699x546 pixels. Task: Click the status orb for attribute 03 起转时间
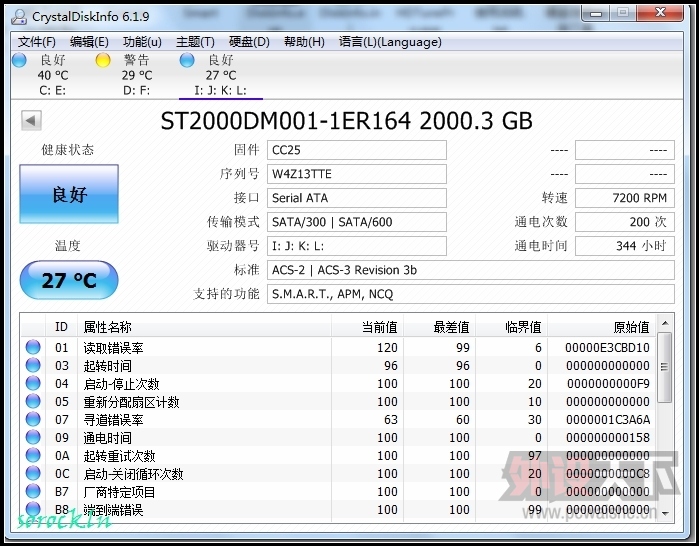pyautogui.click(x=33, y=365)
